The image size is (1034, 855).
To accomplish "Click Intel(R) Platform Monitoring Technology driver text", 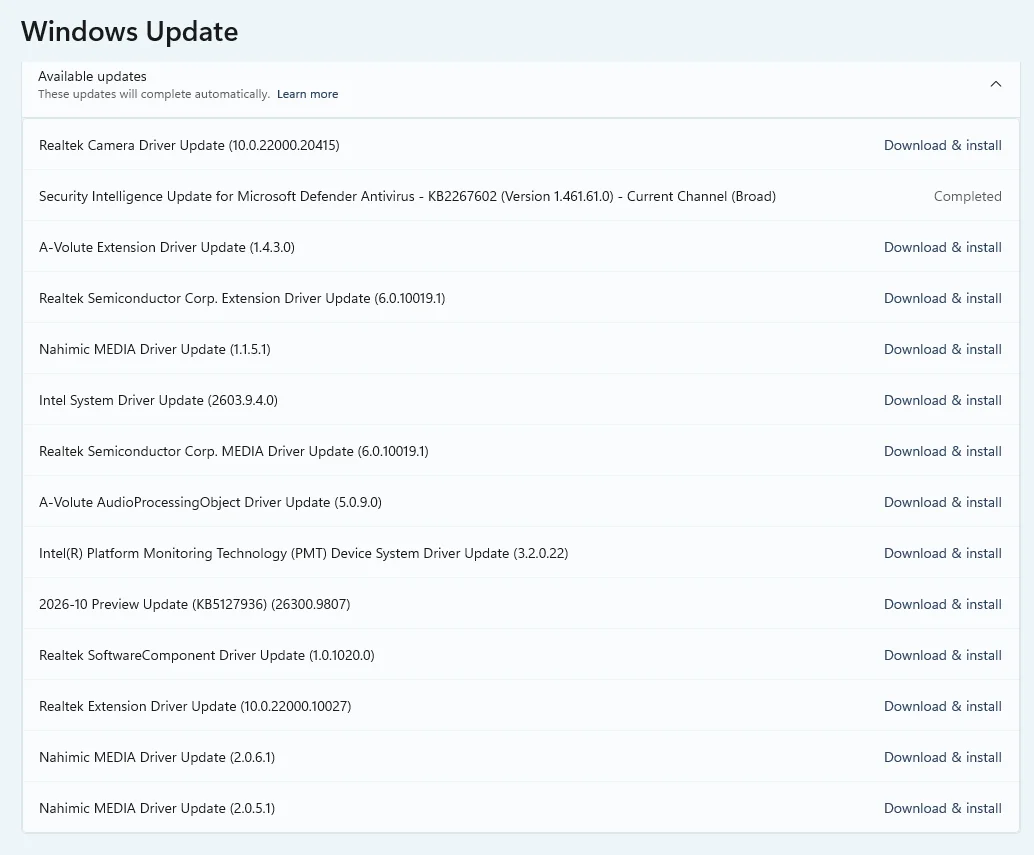I will [x=303, y=554].
